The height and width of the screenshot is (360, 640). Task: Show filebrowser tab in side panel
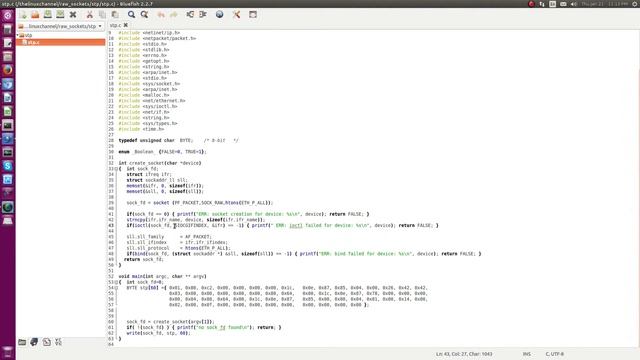pos(22,342)
